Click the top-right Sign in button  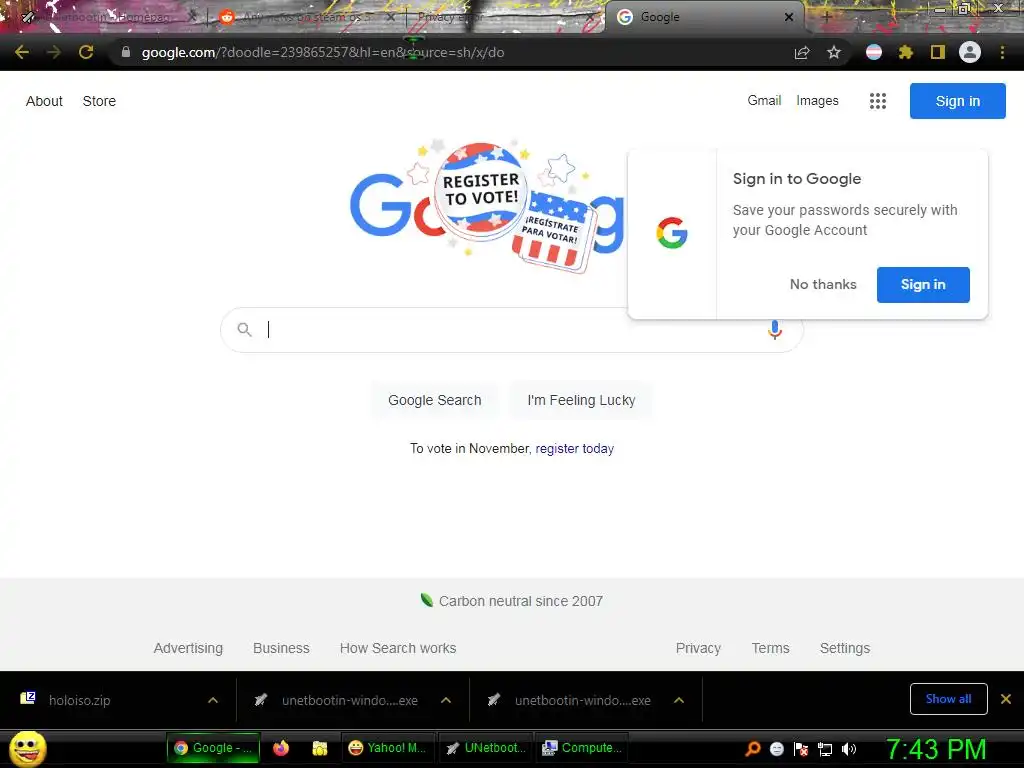957,101
